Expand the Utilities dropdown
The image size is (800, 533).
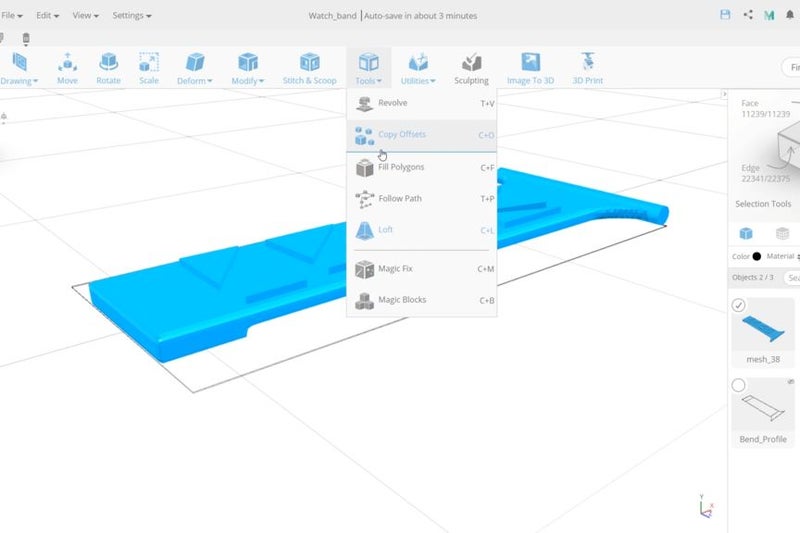tap(418, 68)
